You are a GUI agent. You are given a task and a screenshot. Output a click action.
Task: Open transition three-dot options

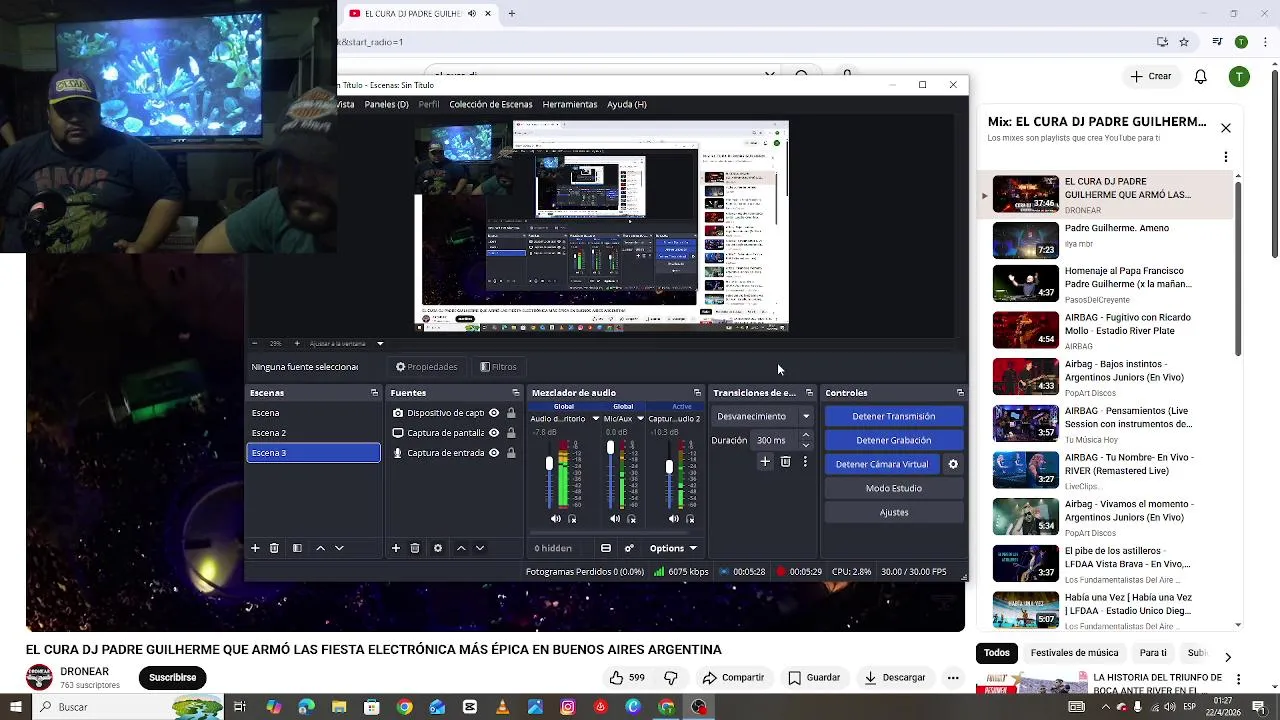click(805, 462)
